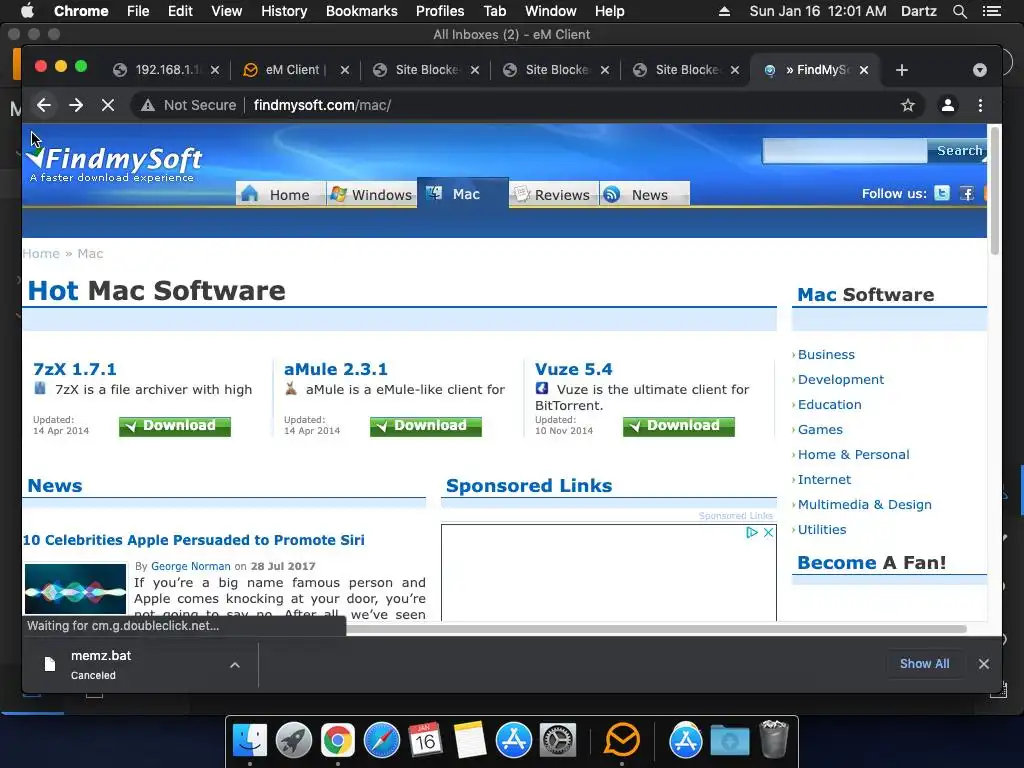Open the Utilities category link

click(822, 530)
